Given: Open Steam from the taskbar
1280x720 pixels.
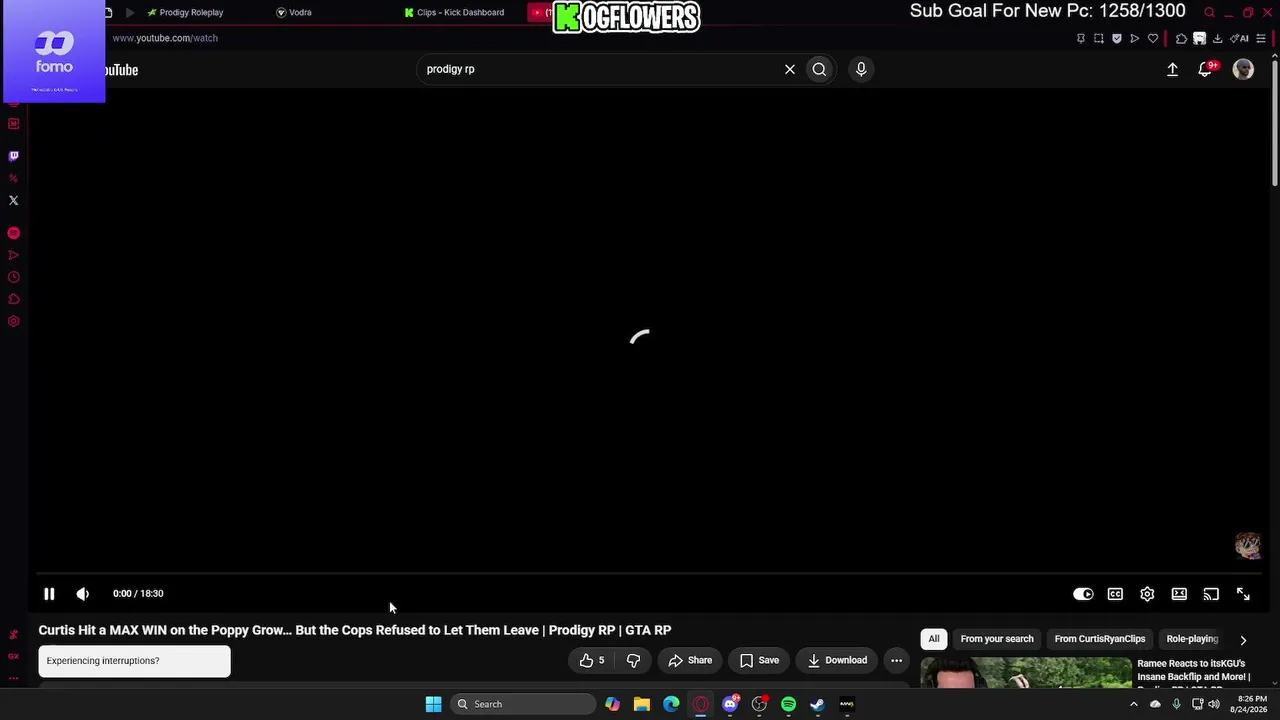Looking at the screenshot, I should (x=818, y=704).
